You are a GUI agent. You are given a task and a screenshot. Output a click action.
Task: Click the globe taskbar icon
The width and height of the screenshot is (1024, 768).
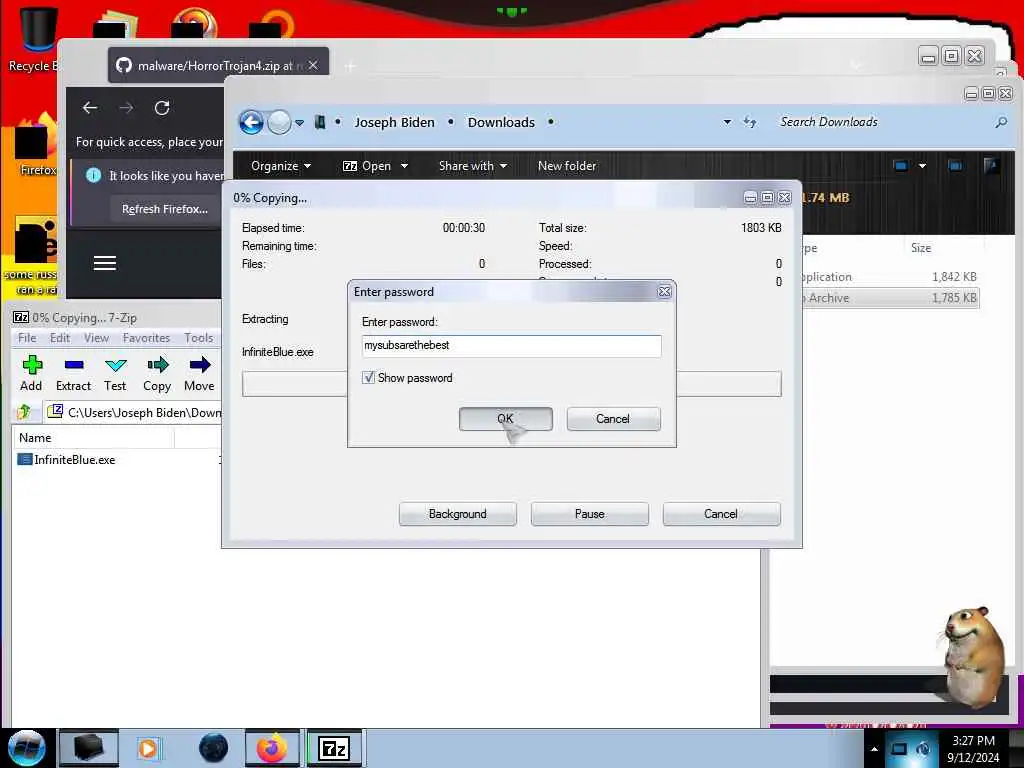pos(214,748)
